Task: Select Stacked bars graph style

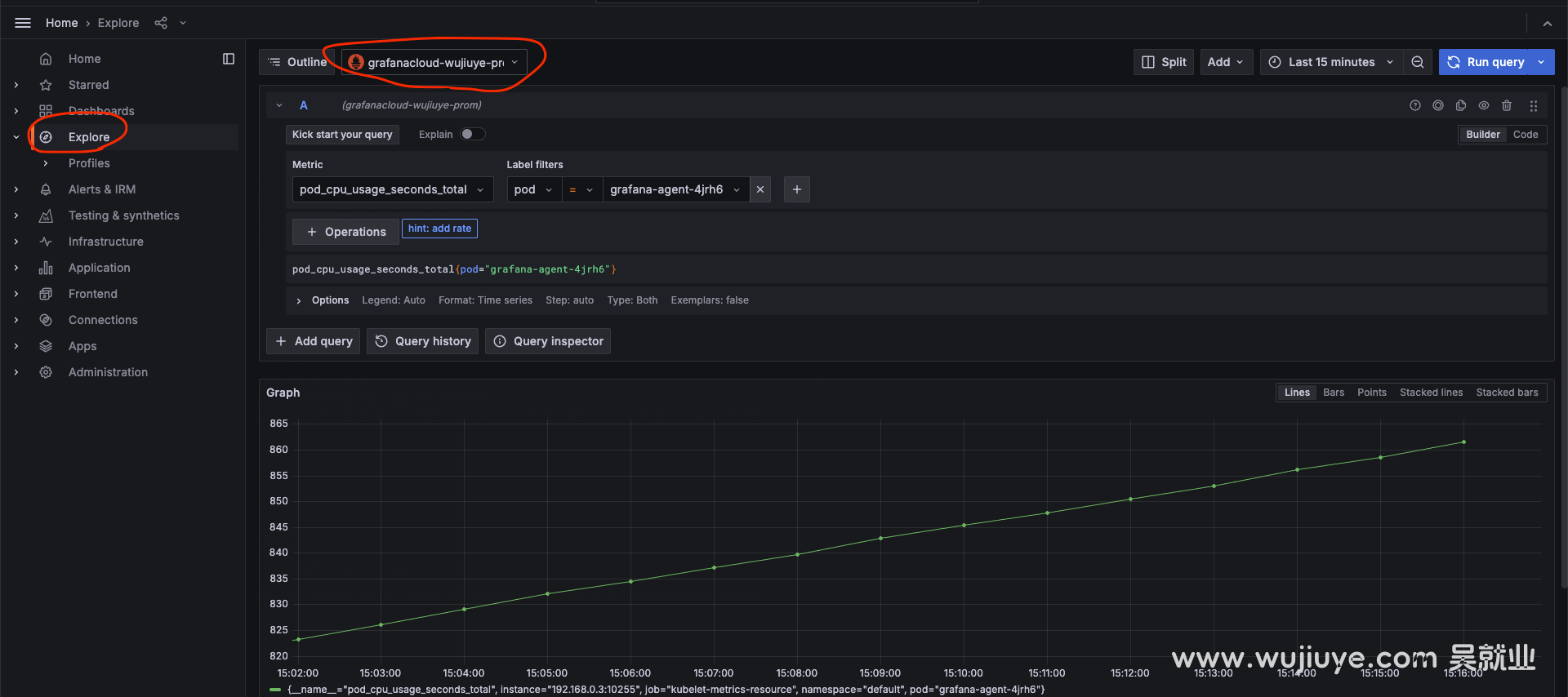Action: (x=1507, y=393)
